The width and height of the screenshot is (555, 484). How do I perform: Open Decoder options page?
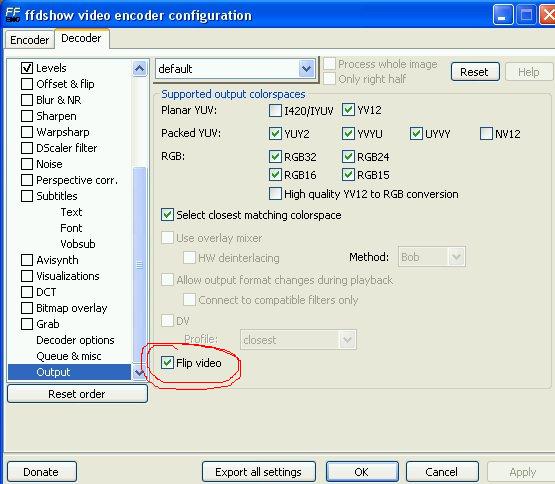point(75,340)
